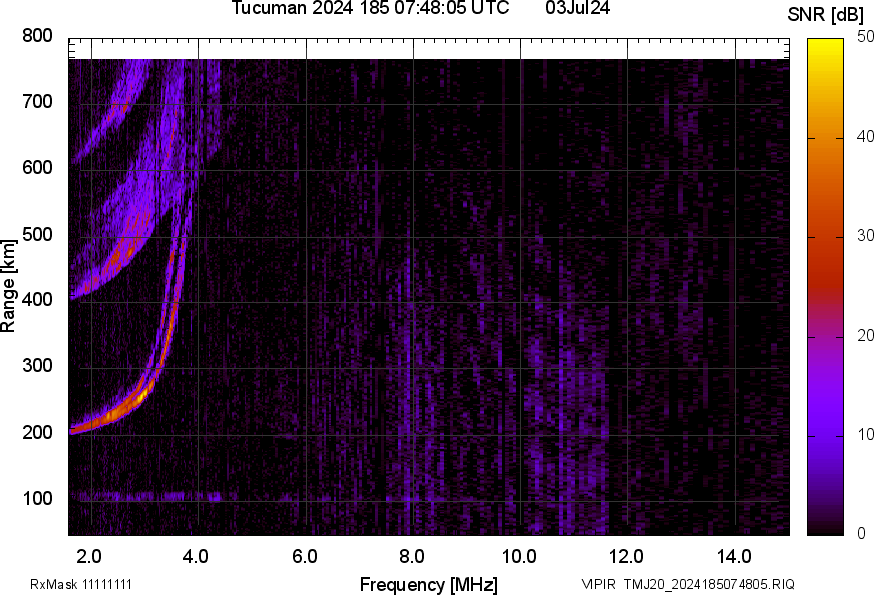This screenshot has height=595, width=874.
Task: Click frequency tick label '10.0'
Action: pos(519,556)
